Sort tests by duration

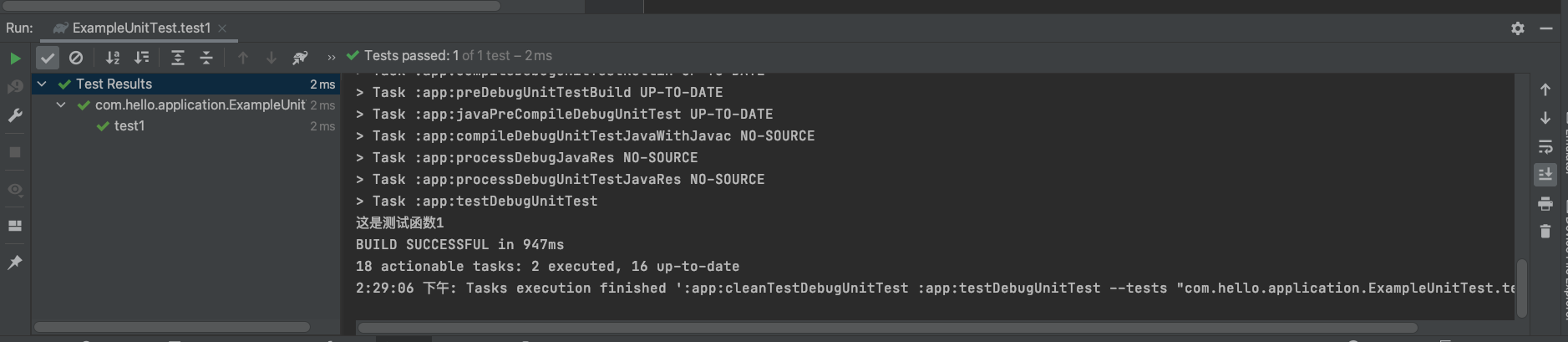point(142,58)
